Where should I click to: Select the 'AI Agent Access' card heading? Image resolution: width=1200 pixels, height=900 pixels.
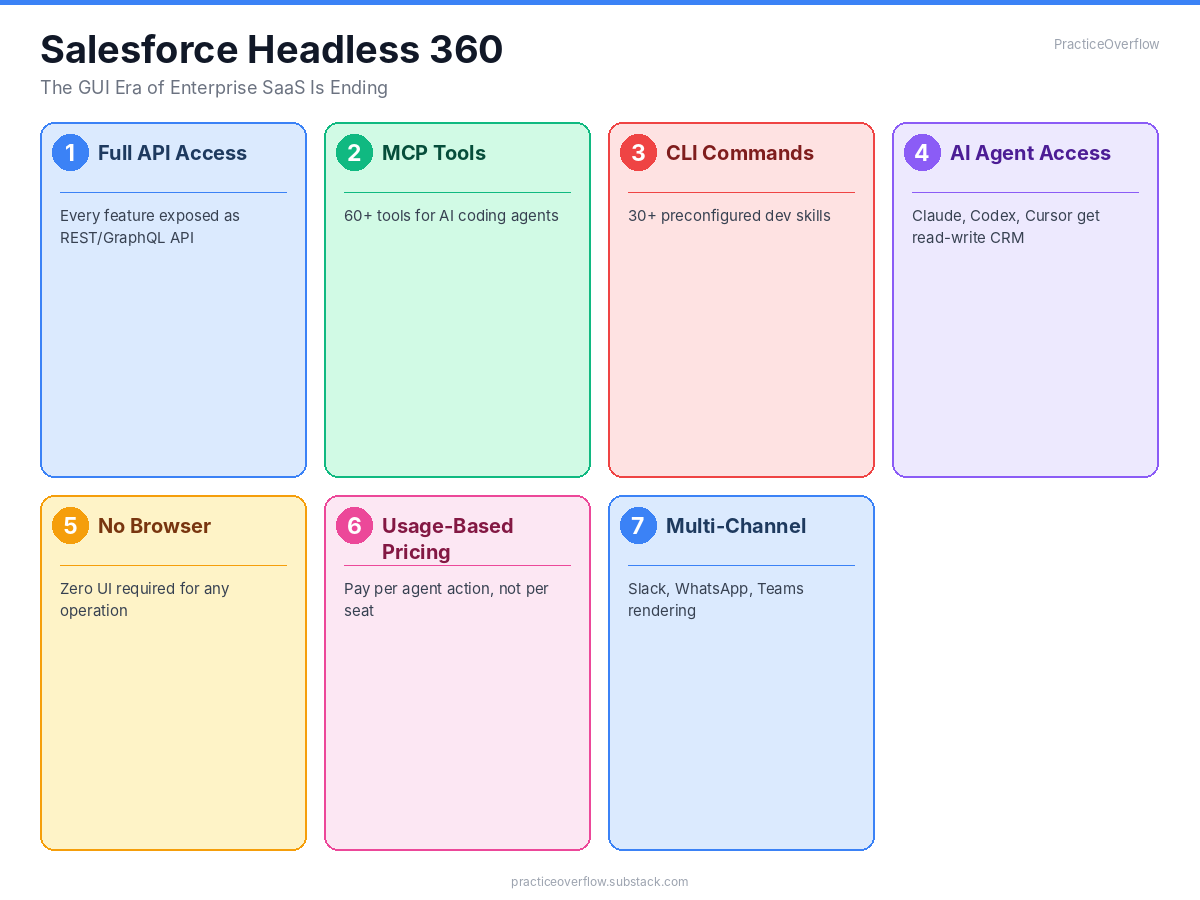click(1030, 153)
